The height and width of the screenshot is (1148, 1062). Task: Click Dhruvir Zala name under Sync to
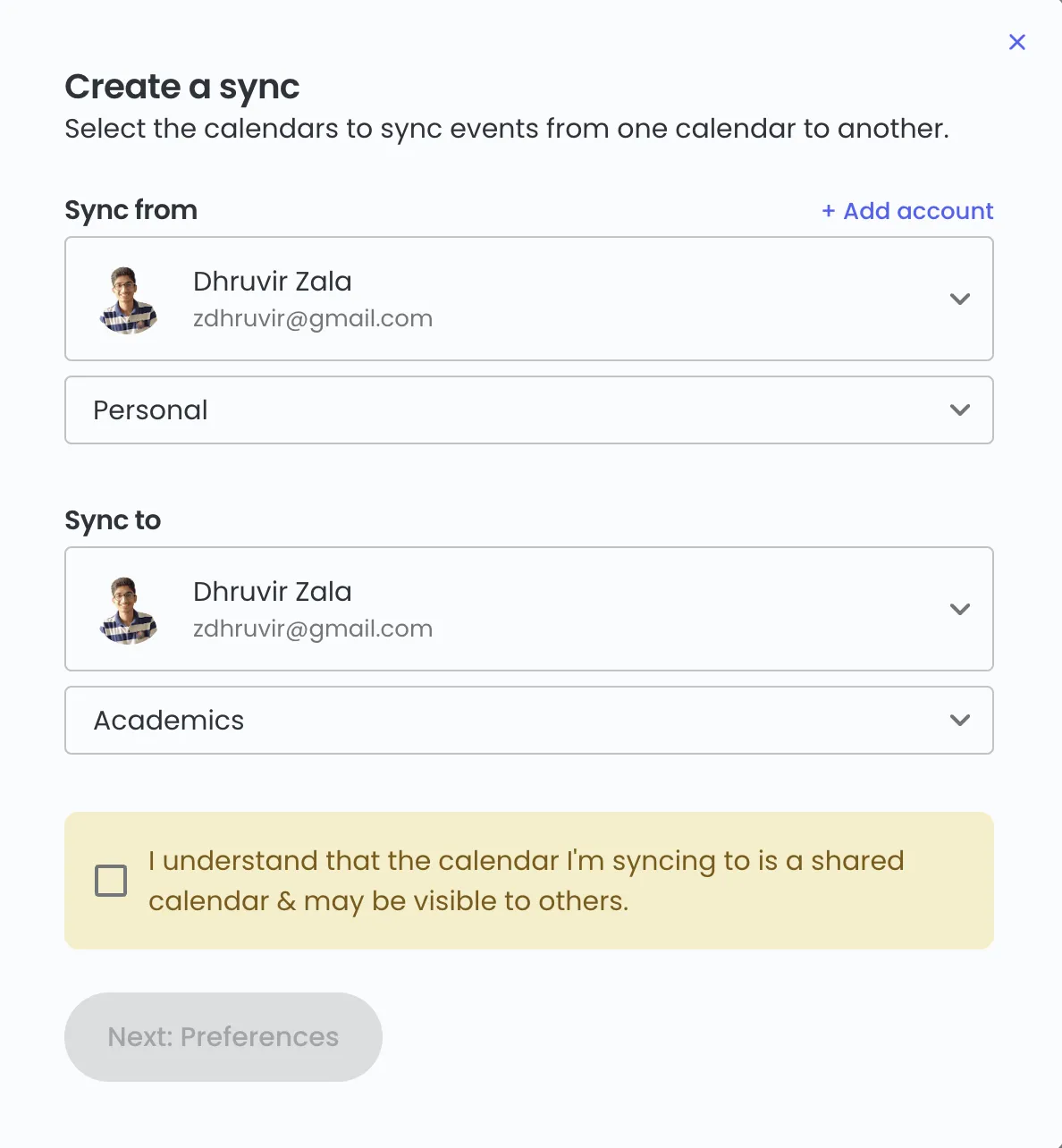273,591
